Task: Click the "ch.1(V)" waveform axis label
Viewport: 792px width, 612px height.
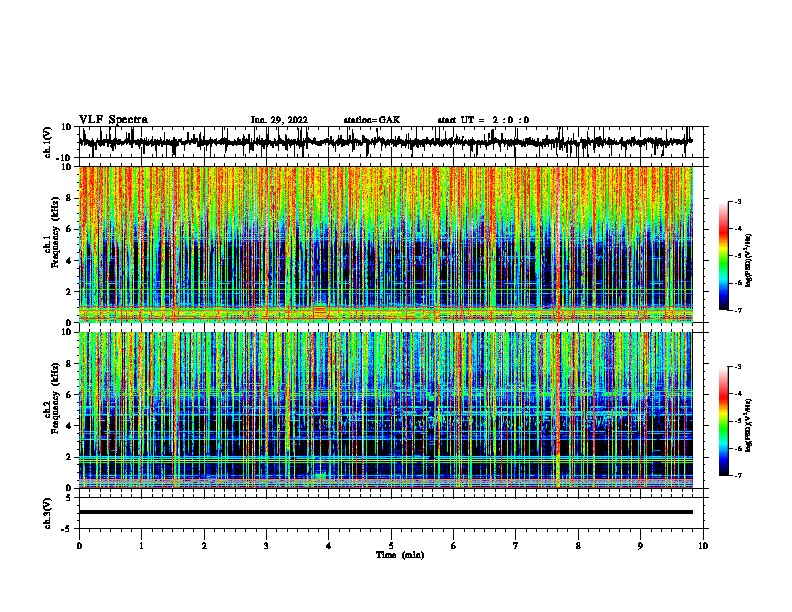Action: click(x=48, y=142)
